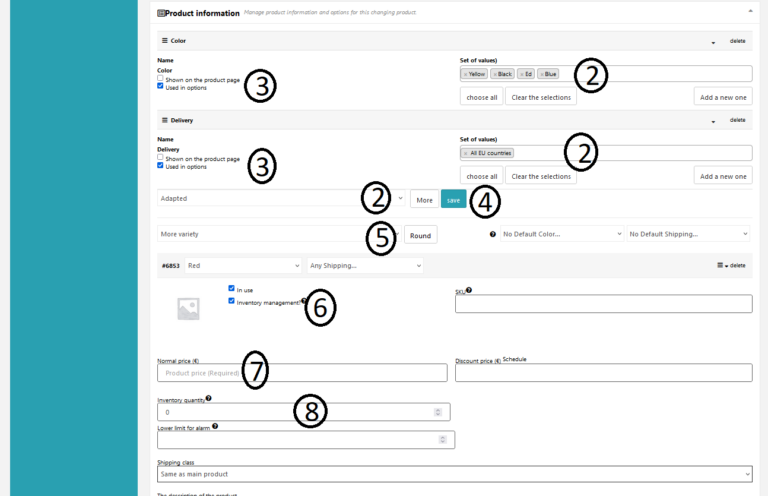Toggle the 'In use' checkbox
The image size is (768, 496).
pos(231,288)
